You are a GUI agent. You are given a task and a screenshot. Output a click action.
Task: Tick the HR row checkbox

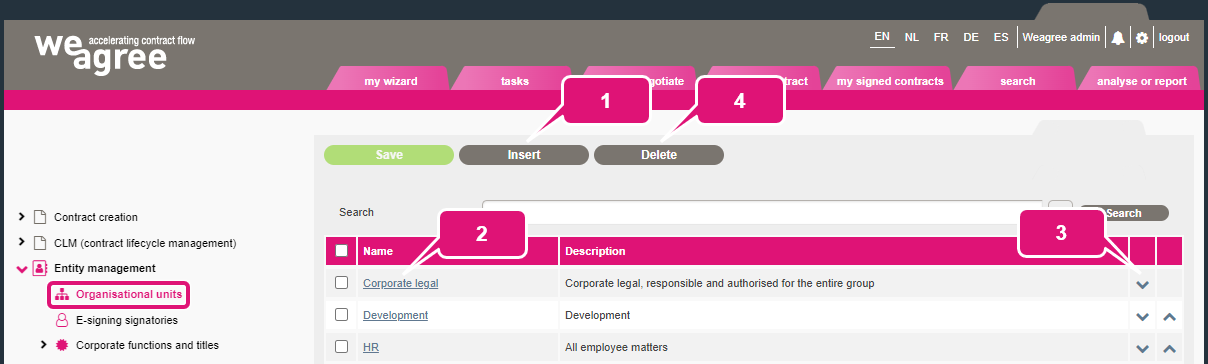coord(341,347)
